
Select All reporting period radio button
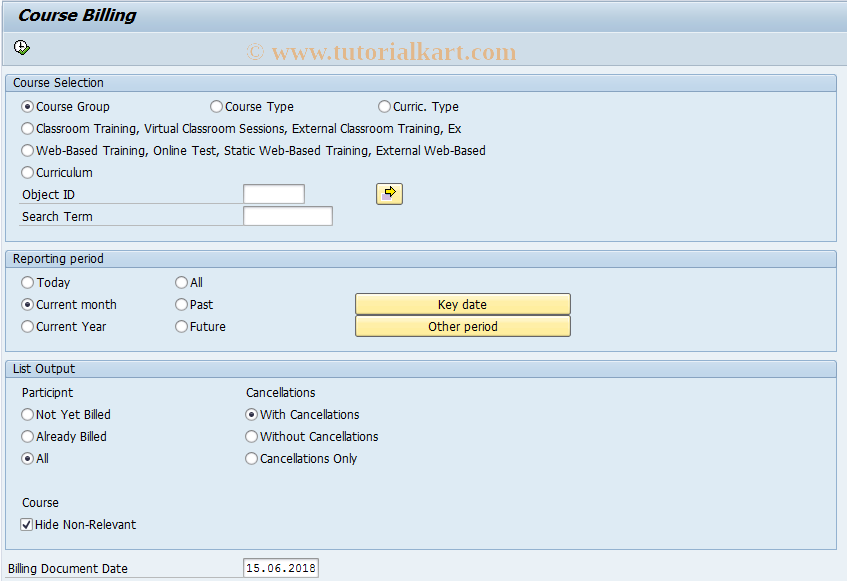(x=181, y=282)
